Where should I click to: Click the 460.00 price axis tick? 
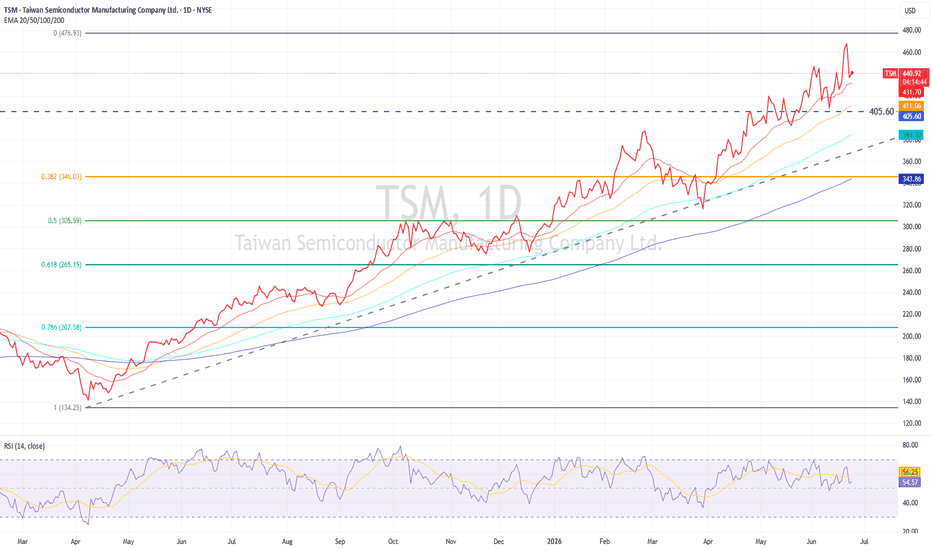point(912,52)
